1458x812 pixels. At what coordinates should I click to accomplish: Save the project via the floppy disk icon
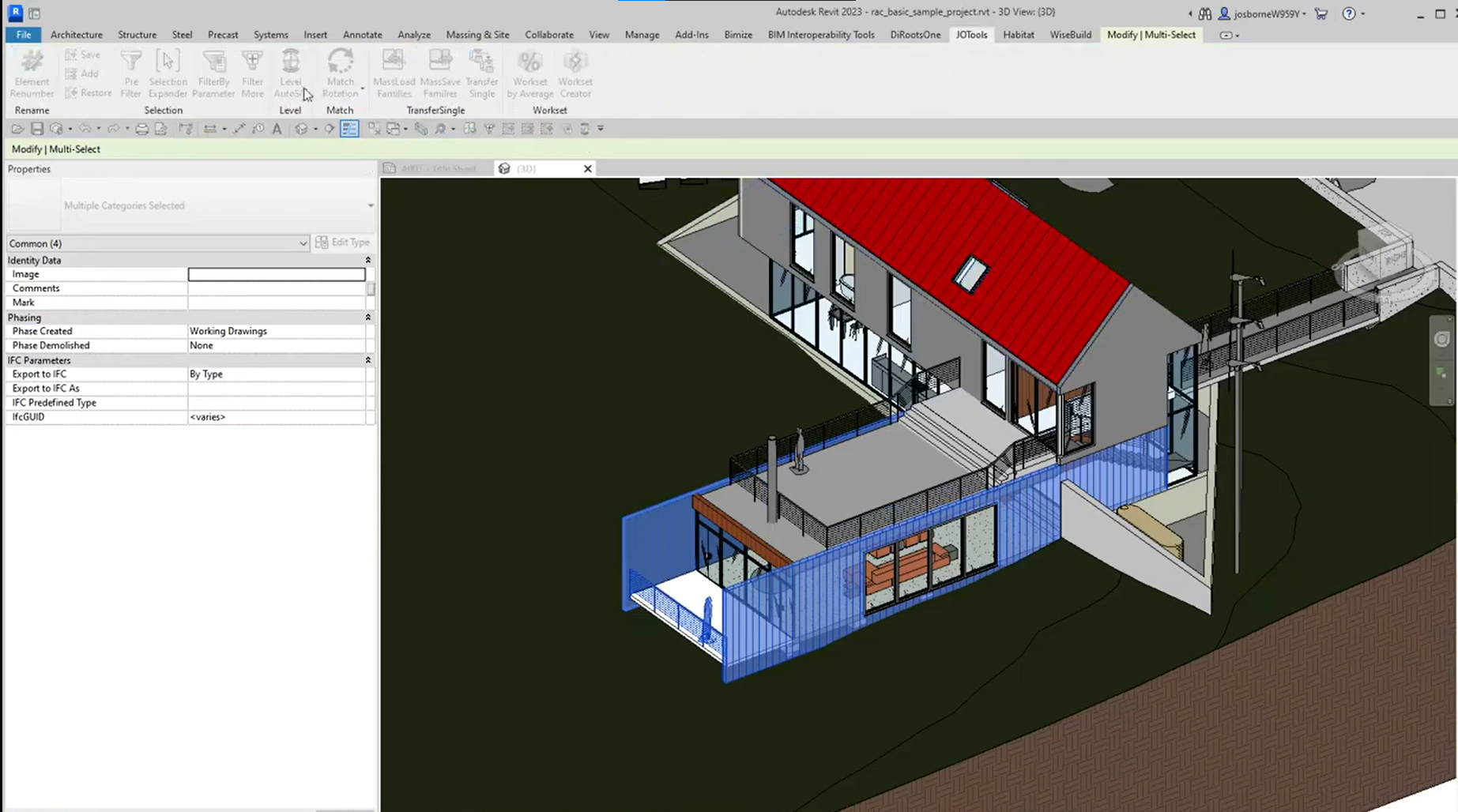coord(36,129)
